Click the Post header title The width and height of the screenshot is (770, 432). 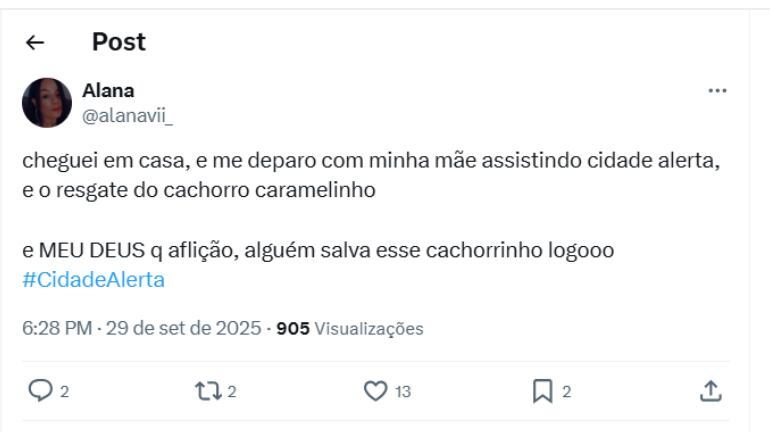(x=118, y=42)
